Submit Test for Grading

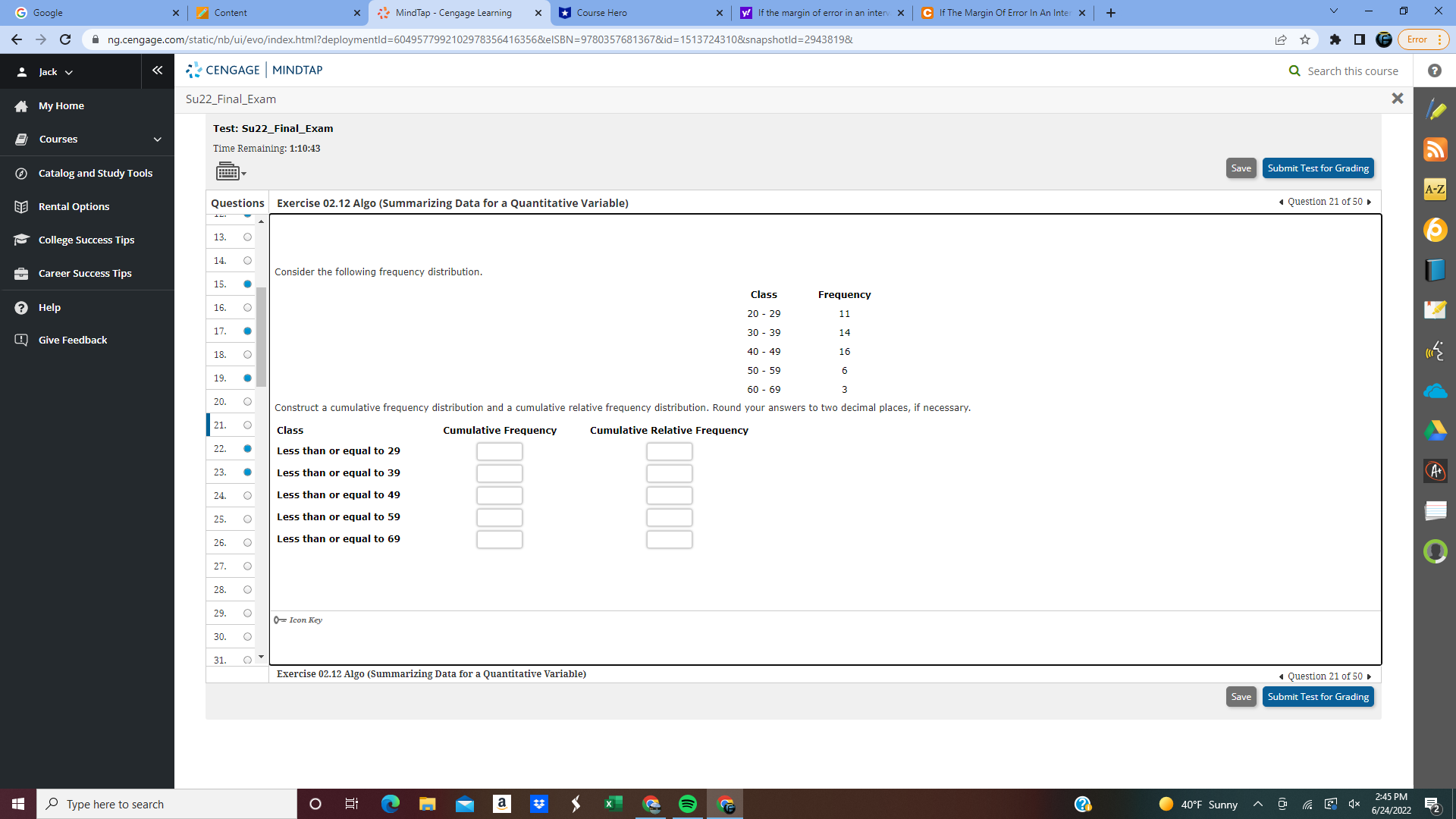[1318, 168]
